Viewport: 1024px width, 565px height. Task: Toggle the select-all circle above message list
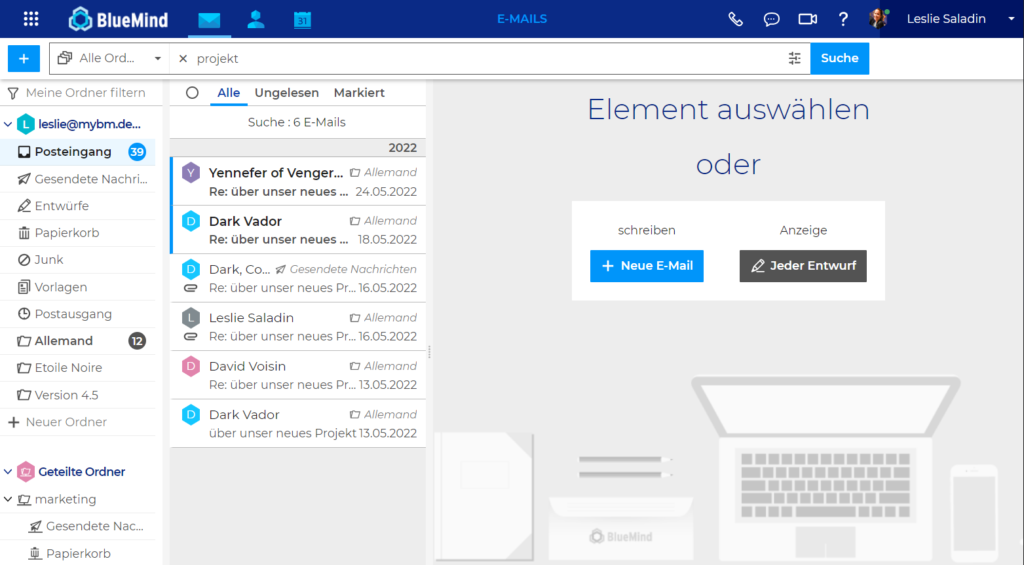coord(192,93)
